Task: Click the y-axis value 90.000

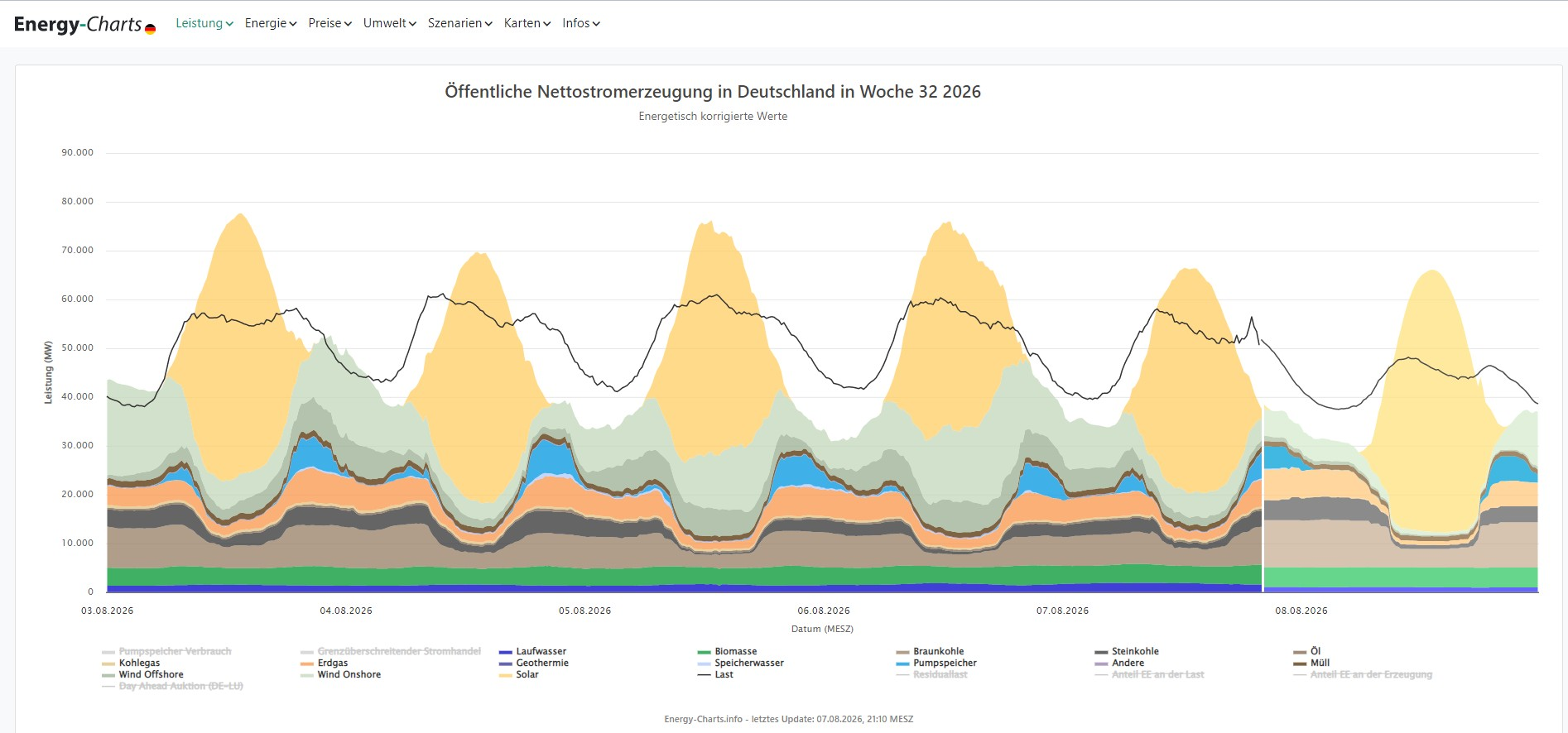Action: [78, 152]
